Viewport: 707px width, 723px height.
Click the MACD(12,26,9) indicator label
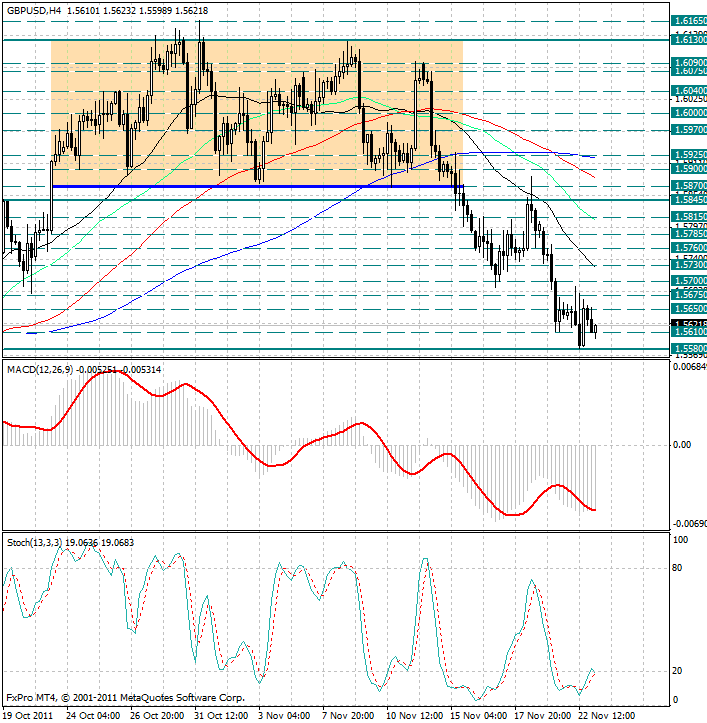tap(40, 370)
